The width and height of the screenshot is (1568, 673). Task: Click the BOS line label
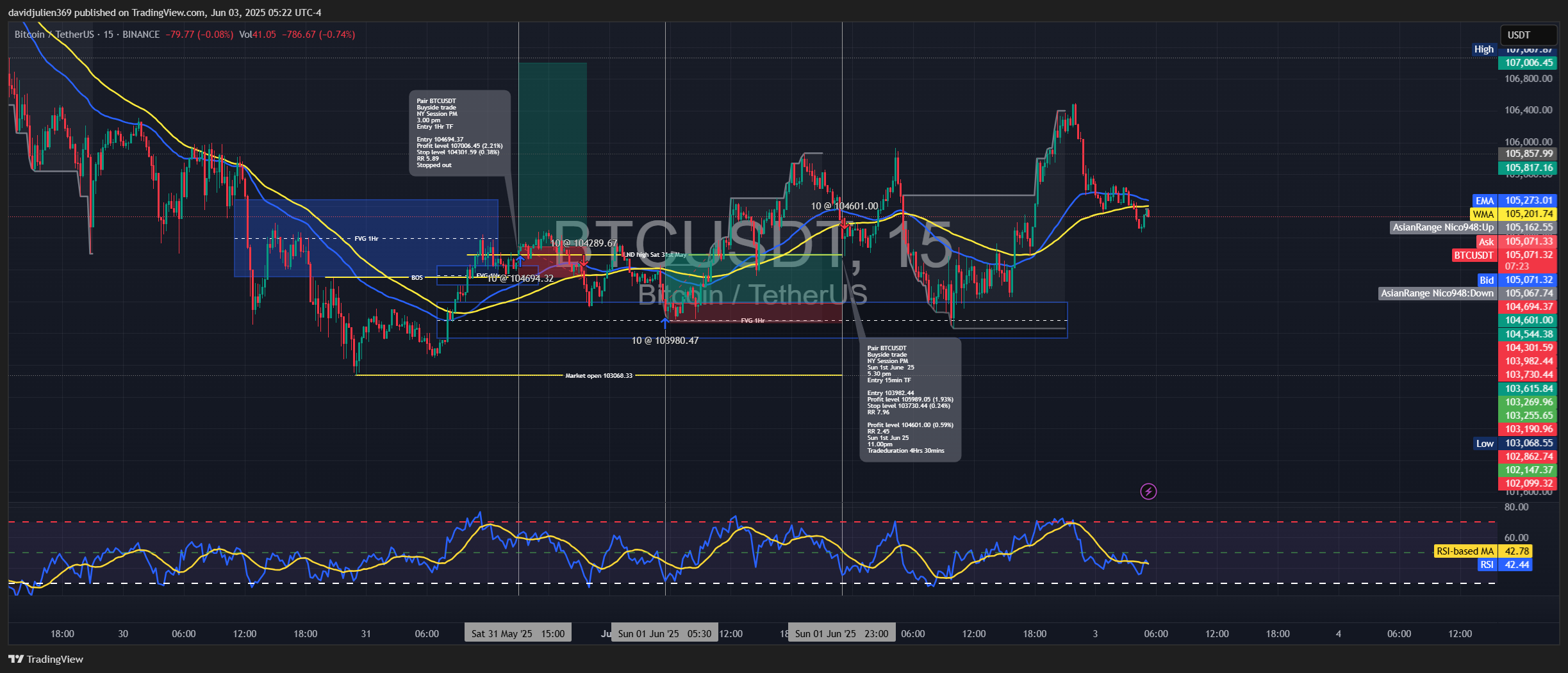[417, 278]
